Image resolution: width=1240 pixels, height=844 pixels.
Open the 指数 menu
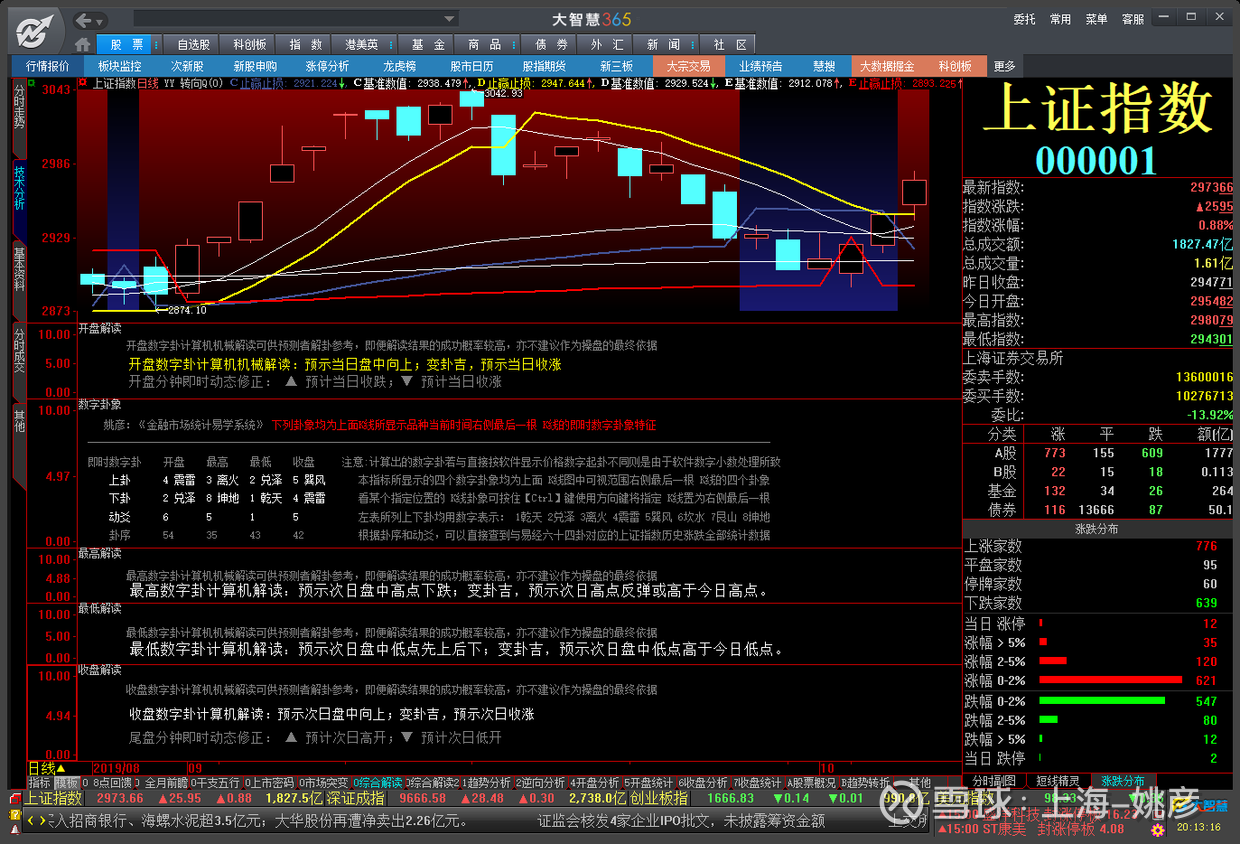[x=305, y=45]
